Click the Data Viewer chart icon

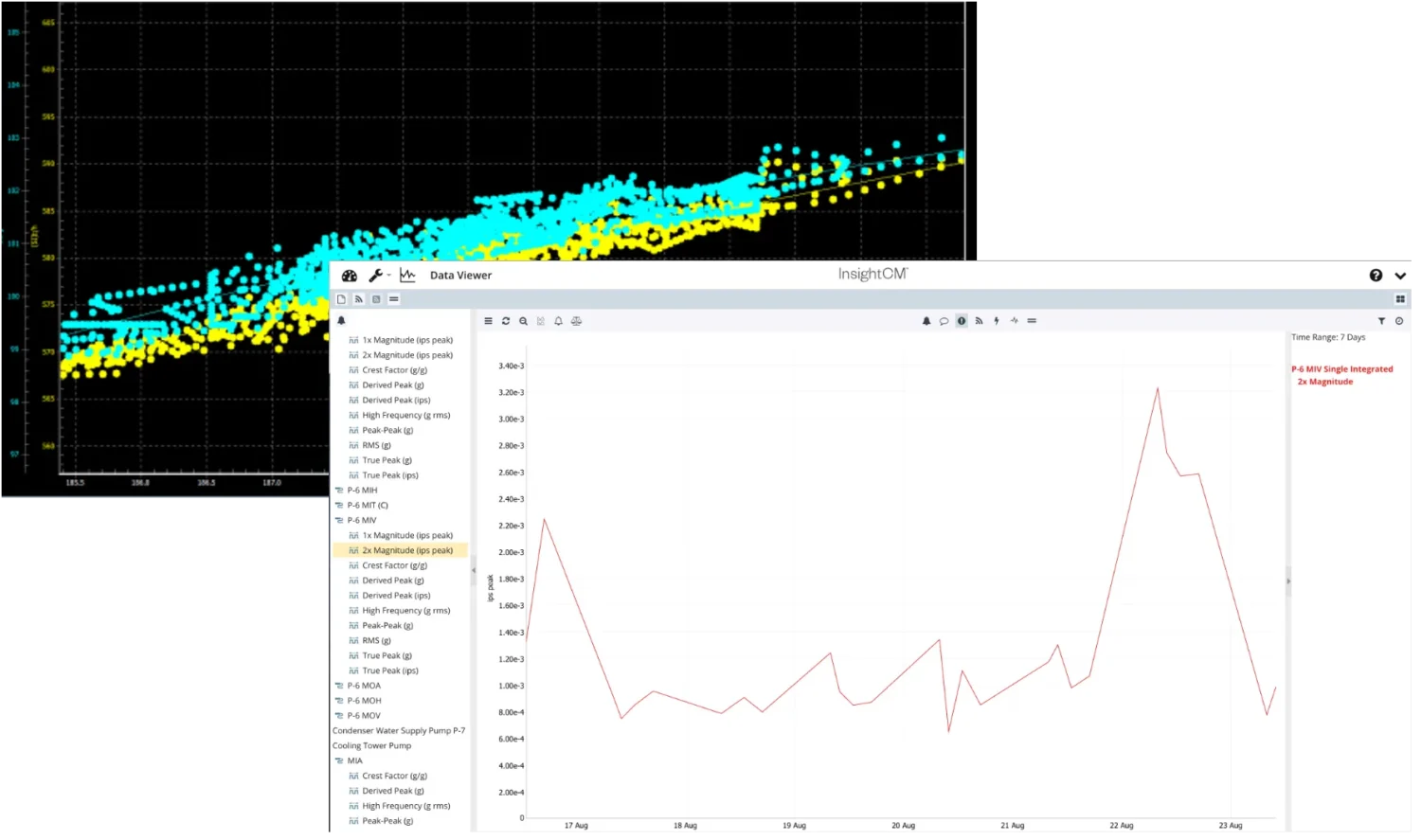coord(407,276)
